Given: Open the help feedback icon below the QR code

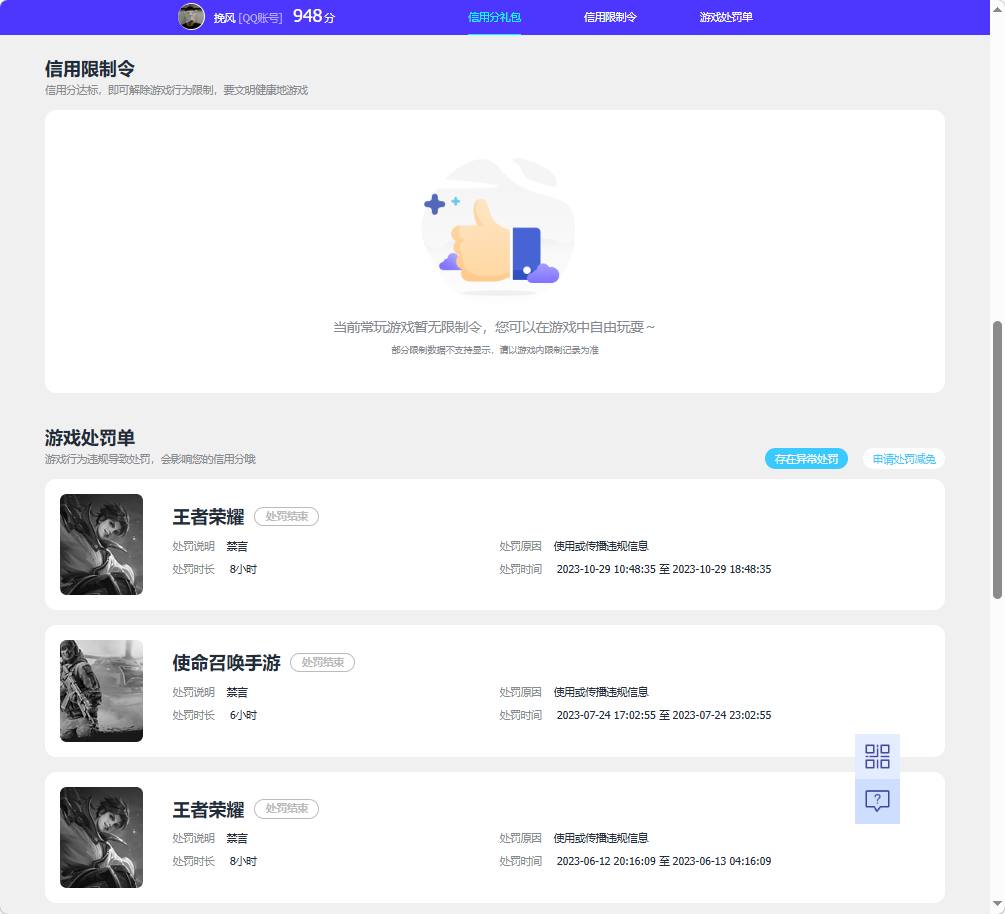Looking at the screenshot, I should click(877, 800).
